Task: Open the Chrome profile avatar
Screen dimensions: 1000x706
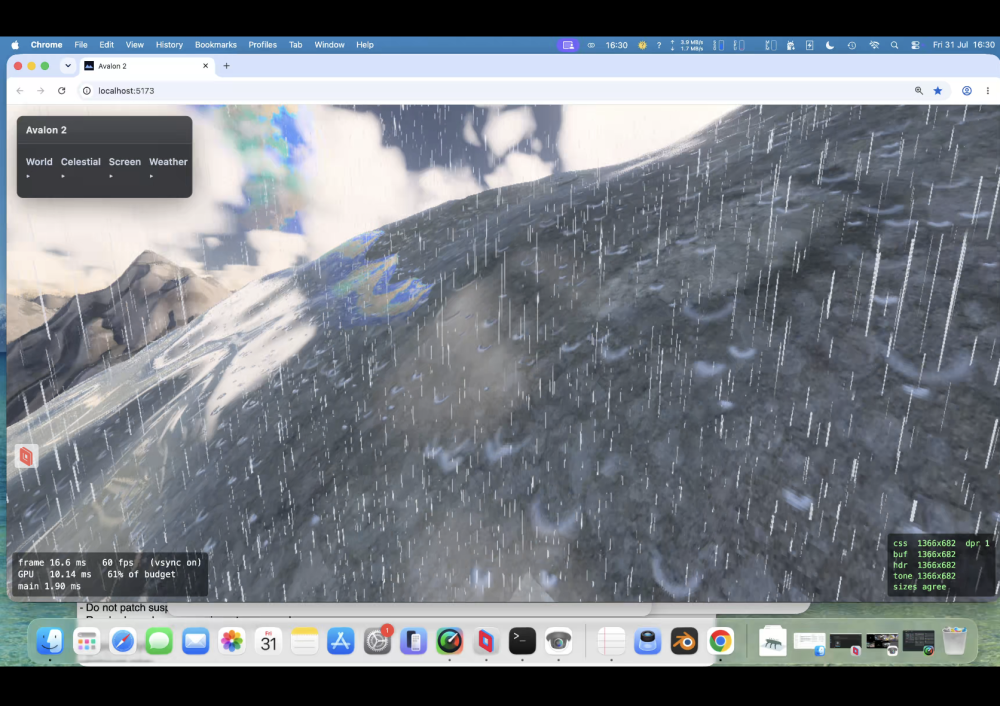Action: 967,91
